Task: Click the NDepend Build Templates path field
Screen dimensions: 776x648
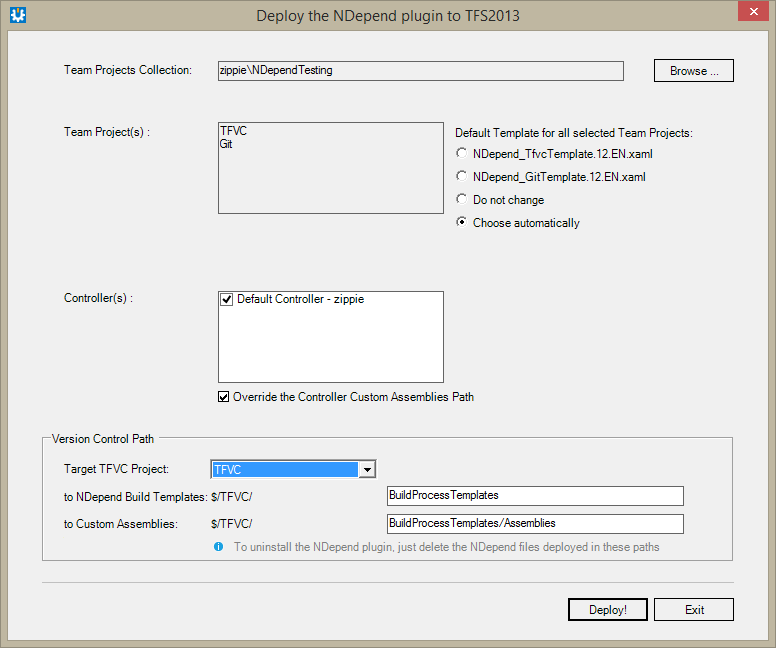Action: (x=535, y=496)
